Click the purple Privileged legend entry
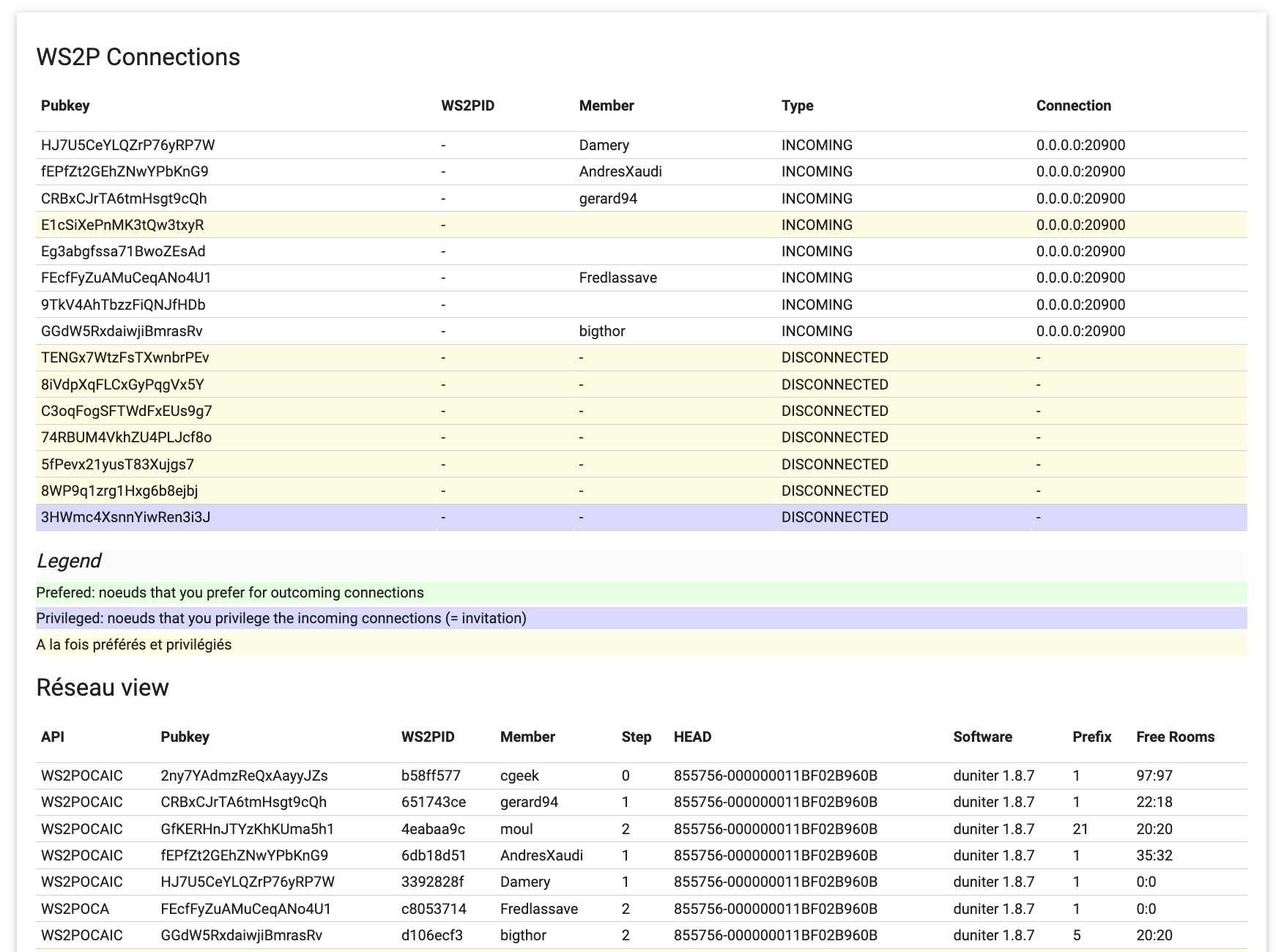 [641, 618]
